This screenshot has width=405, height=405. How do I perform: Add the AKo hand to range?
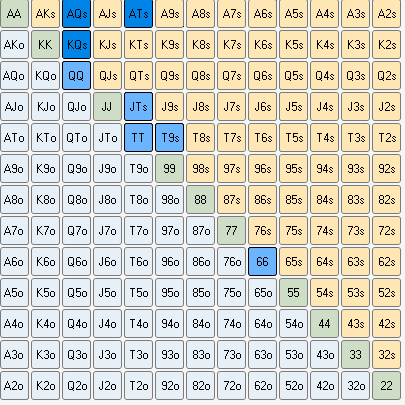[x=14, y=45]
